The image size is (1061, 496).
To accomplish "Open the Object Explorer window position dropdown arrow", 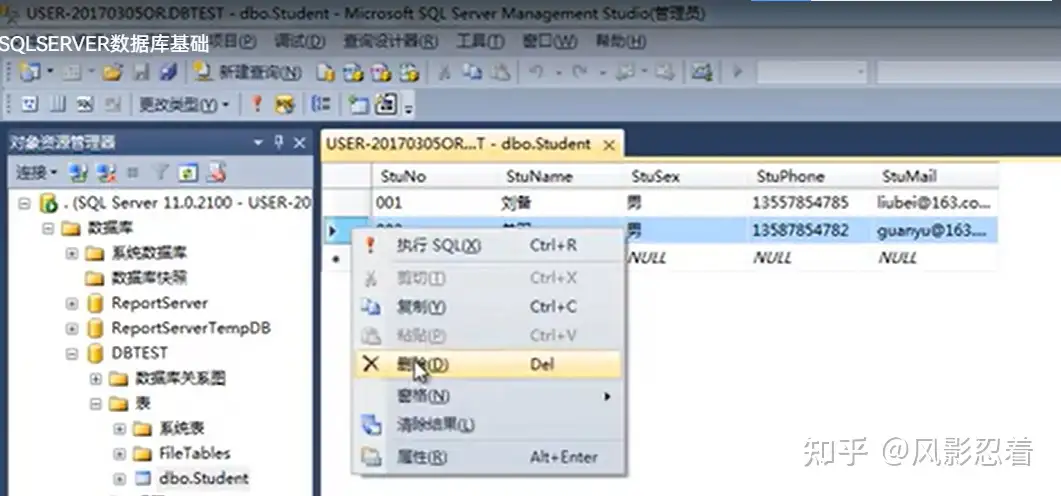I will click(258, 143).
